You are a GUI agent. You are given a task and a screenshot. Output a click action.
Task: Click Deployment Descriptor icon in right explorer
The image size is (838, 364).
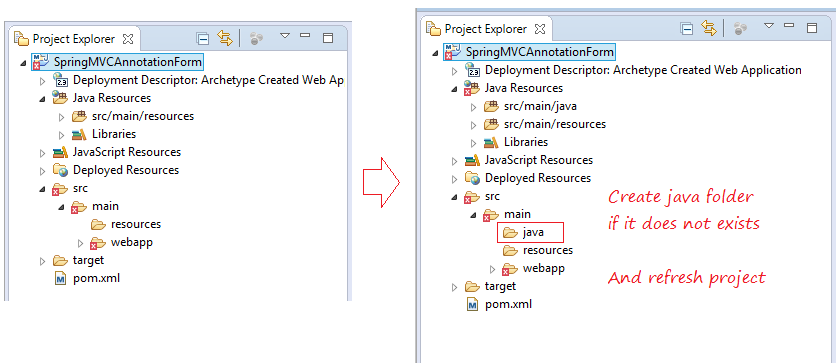[x=472, y=70]
